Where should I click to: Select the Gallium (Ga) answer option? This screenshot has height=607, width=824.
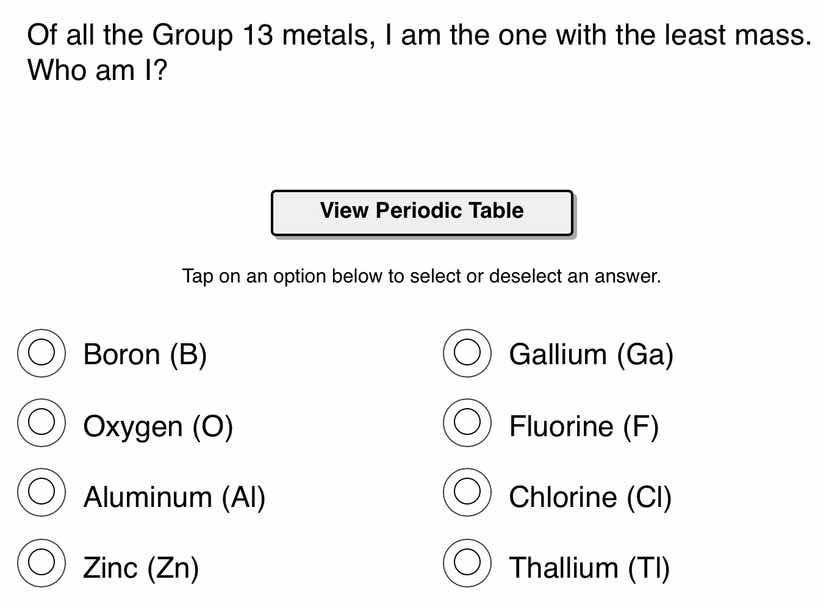pyautogui.click(x=467, y=354)
